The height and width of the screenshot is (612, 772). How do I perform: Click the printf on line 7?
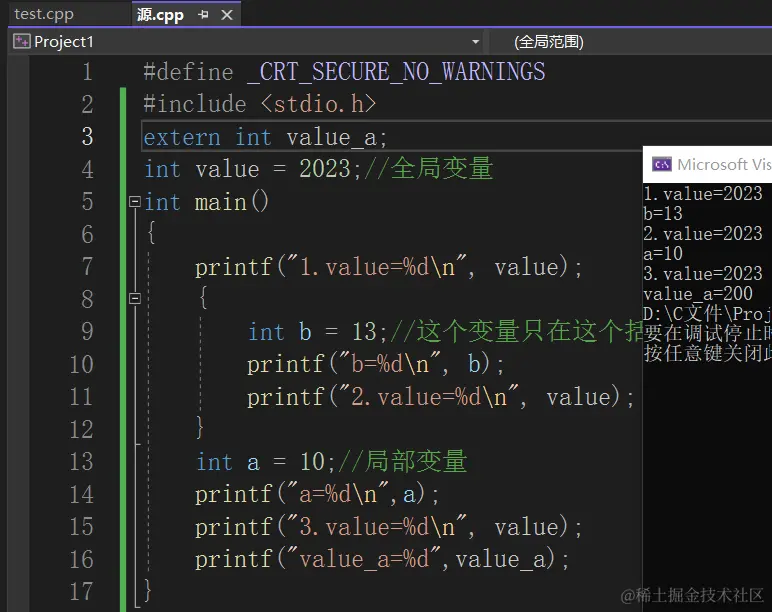pyautogui.click(x=233, y=268)
